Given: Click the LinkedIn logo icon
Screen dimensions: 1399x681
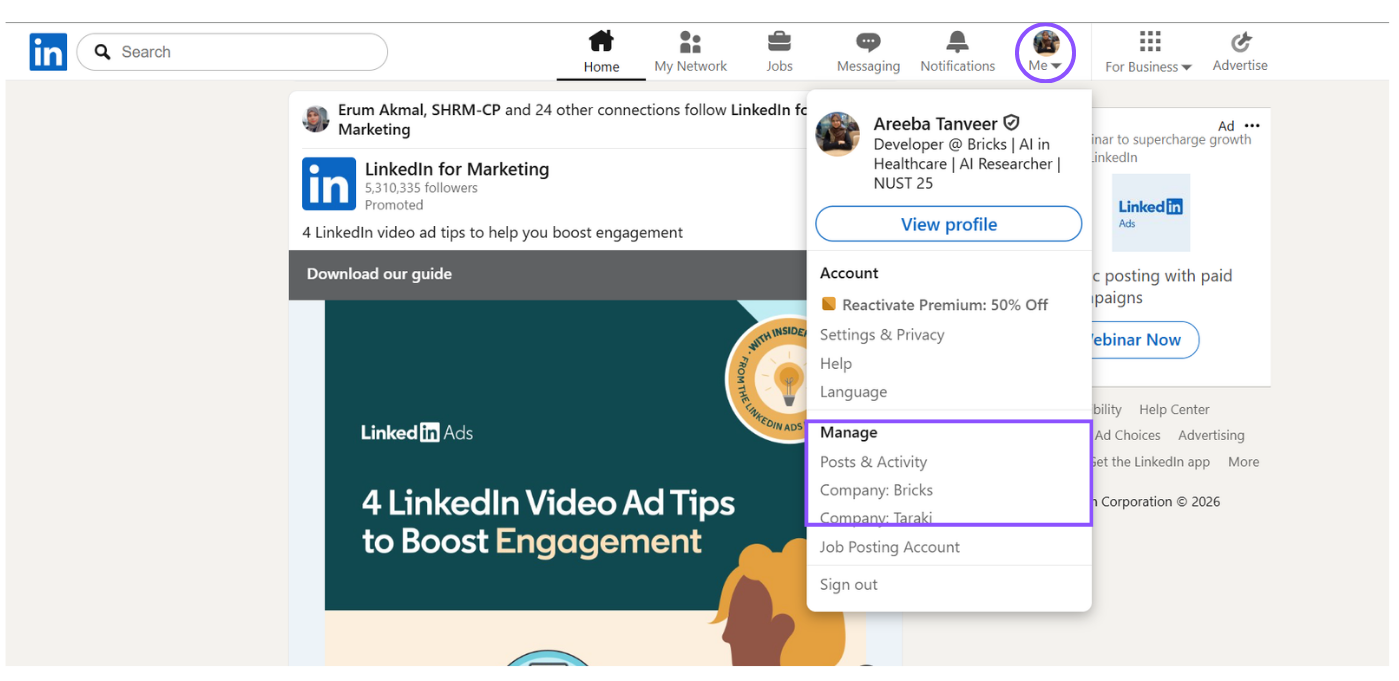Looking at the screenshot, I should coord(48,52).
